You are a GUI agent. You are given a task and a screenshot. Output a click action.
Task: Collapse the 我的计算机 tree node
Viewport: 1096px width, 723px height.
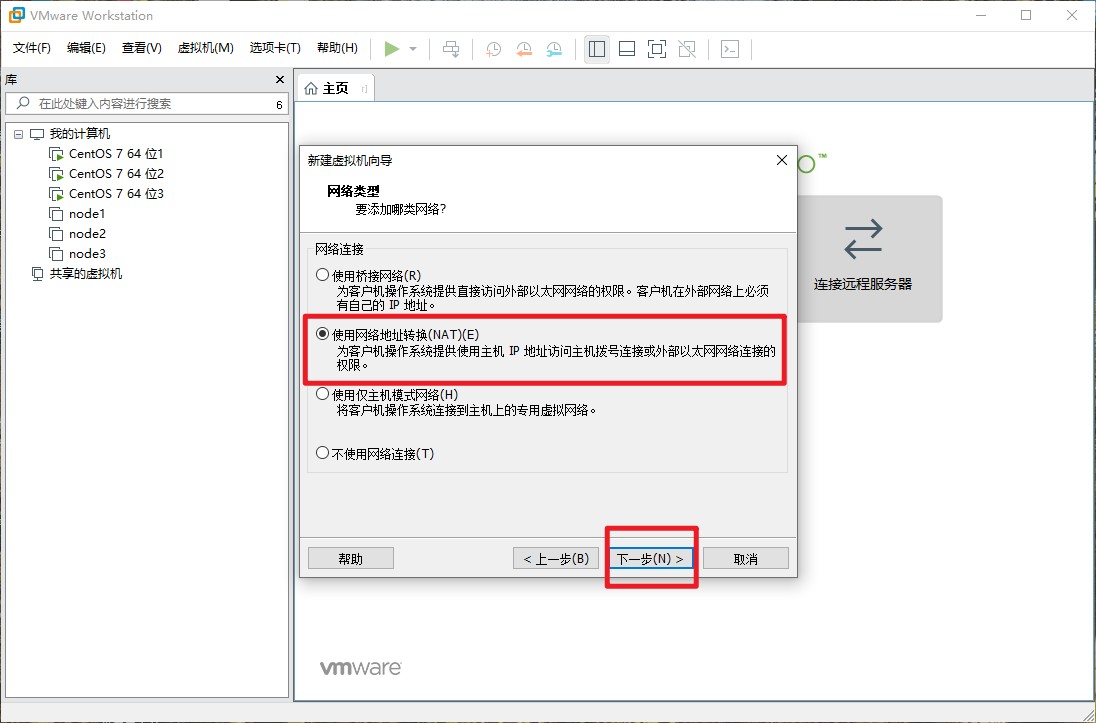pos(19,134)
